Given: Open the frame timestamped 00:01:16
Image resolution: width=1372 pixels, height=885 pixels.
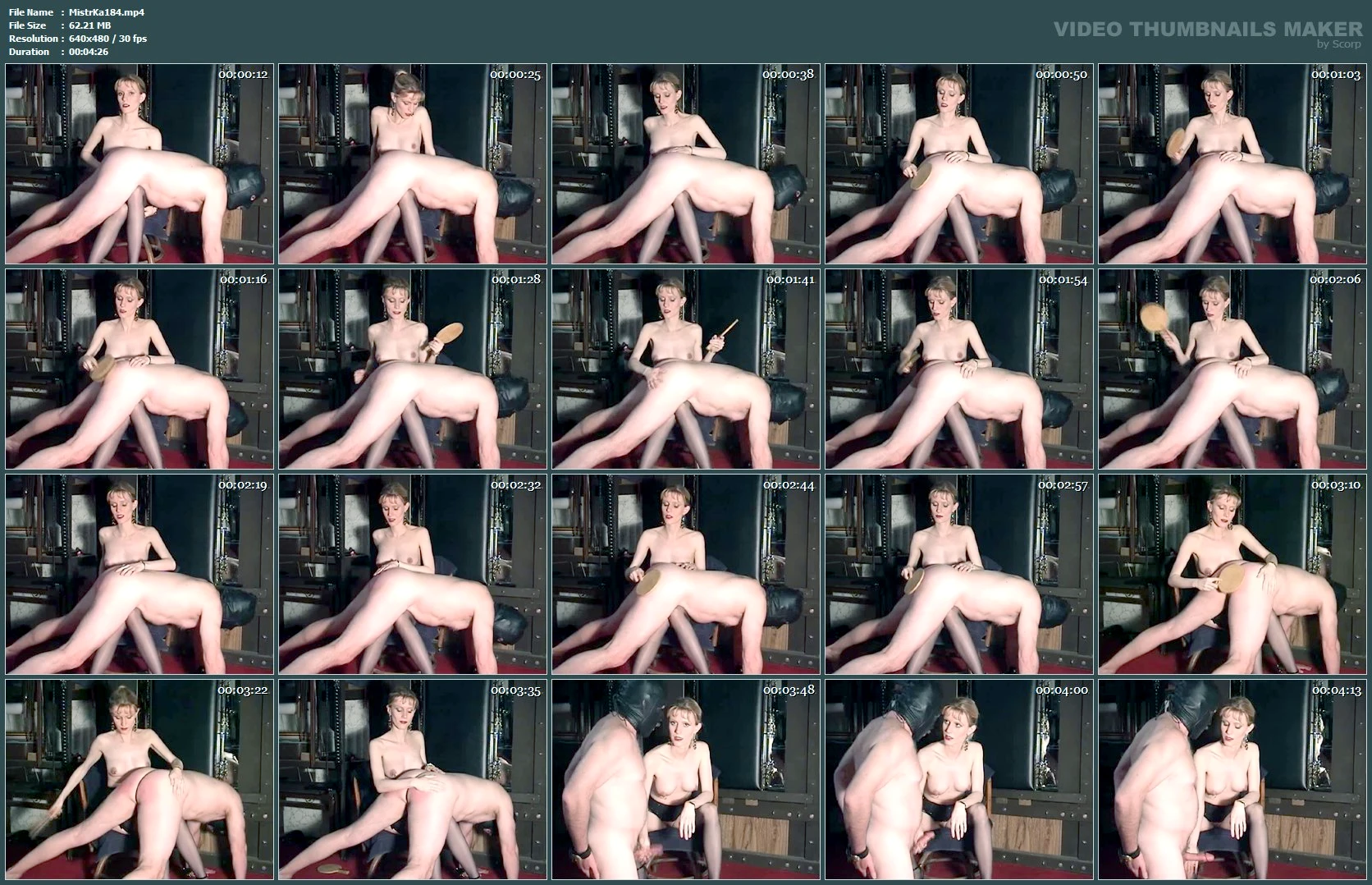Looking at the screenshot, I should [x=139, y=369].
